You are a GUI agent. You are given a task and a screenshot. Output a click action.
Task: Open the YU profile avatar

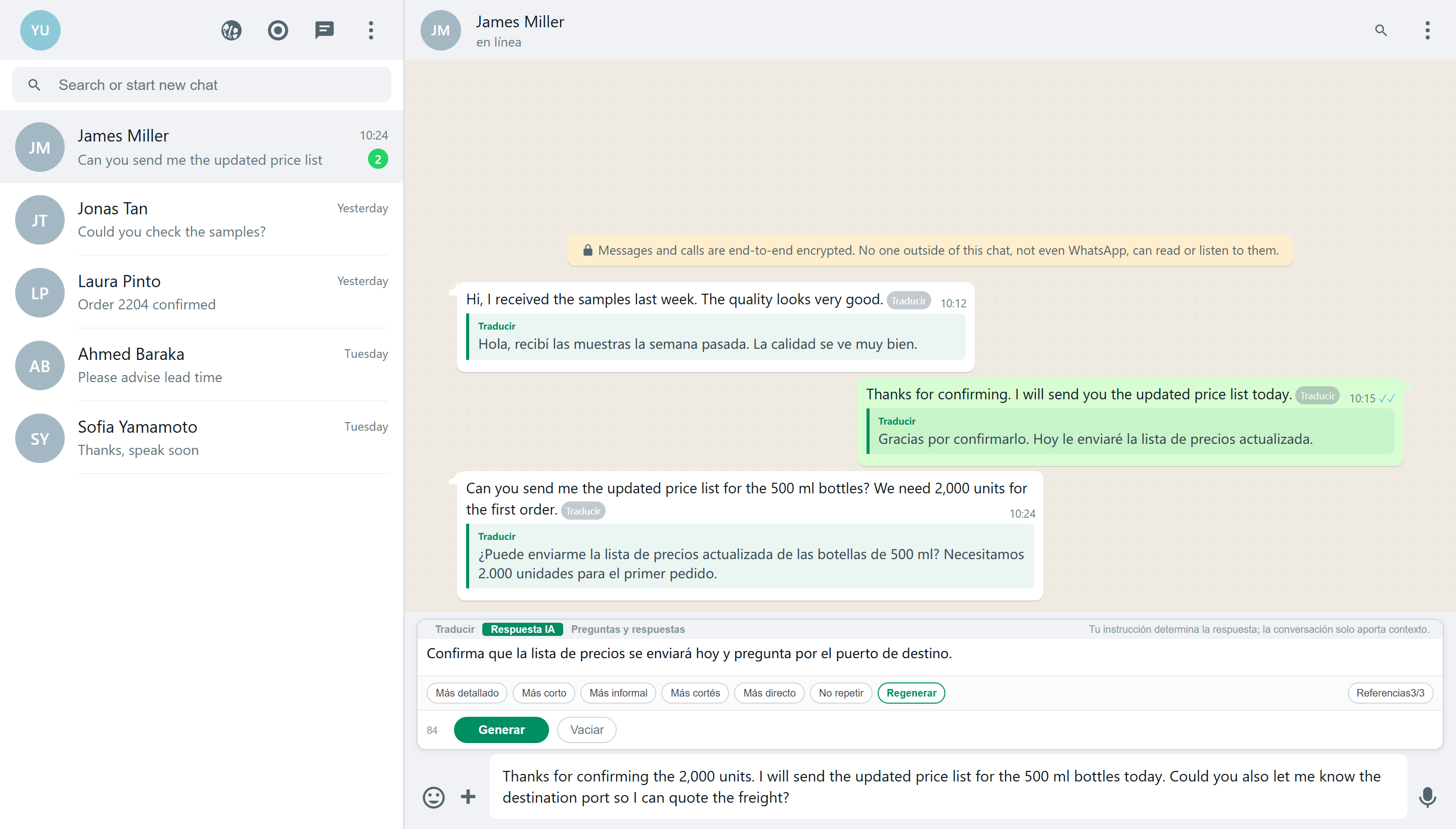click(x=40, y=30)
